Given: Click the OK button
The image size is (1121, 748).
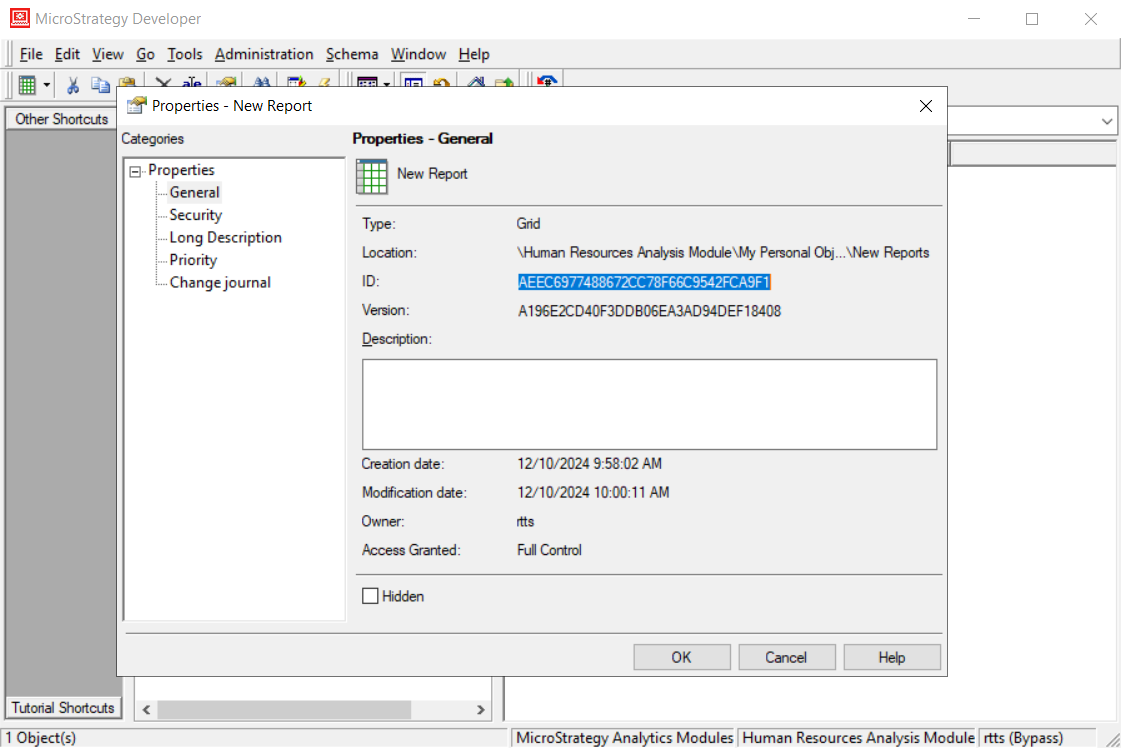Looking at the screenshot, I should pos(681,657).
